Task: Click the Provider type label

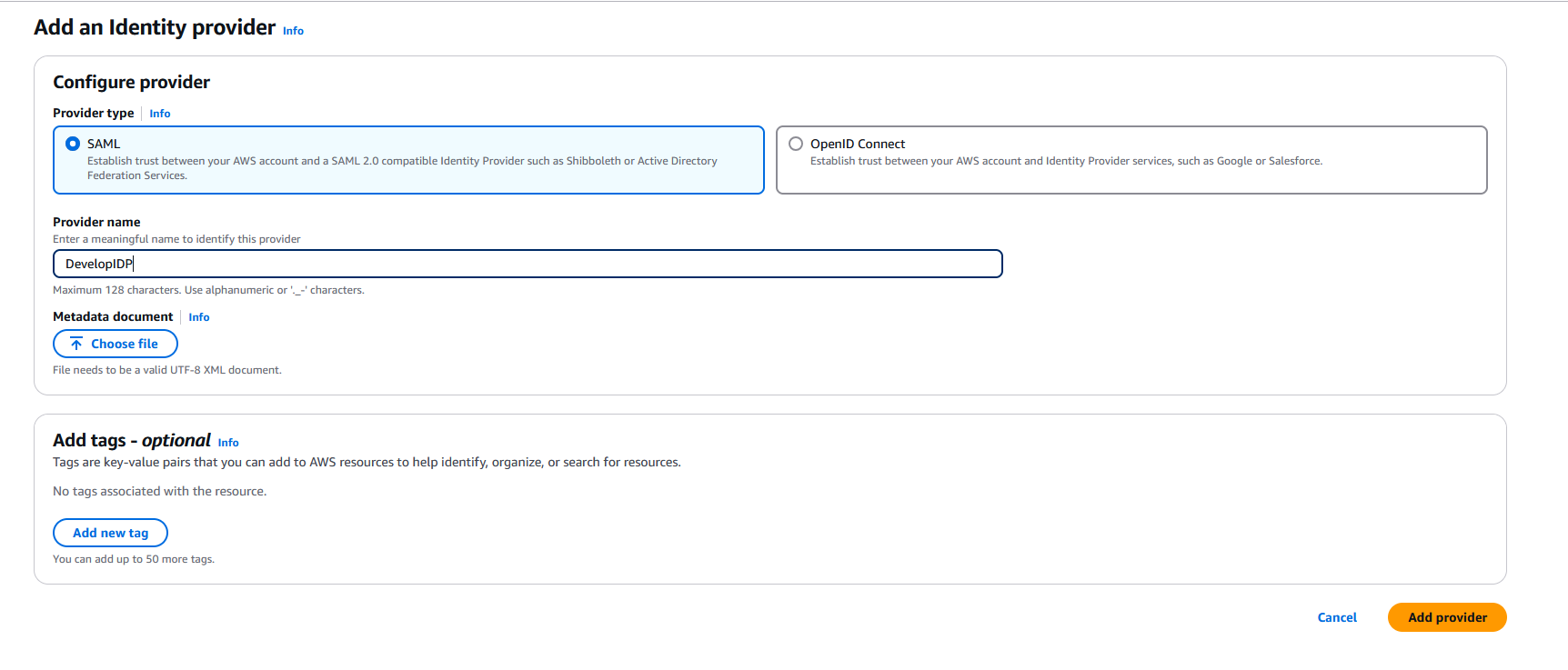Action: pos(93,113)
